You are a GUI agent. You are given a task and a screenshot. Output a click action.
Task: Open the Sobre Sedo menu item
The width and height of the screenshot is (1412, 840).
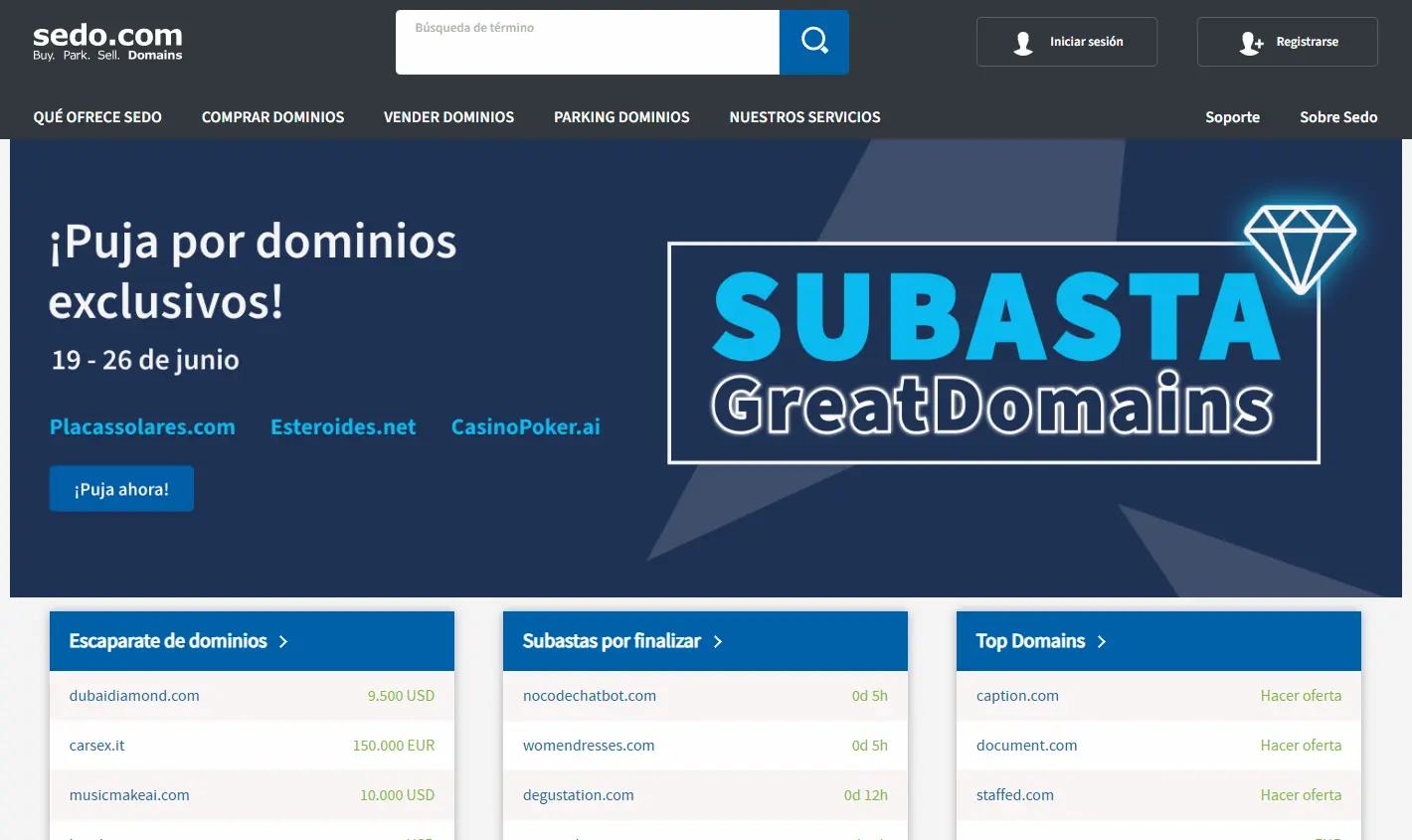[x=1338, y=117]
